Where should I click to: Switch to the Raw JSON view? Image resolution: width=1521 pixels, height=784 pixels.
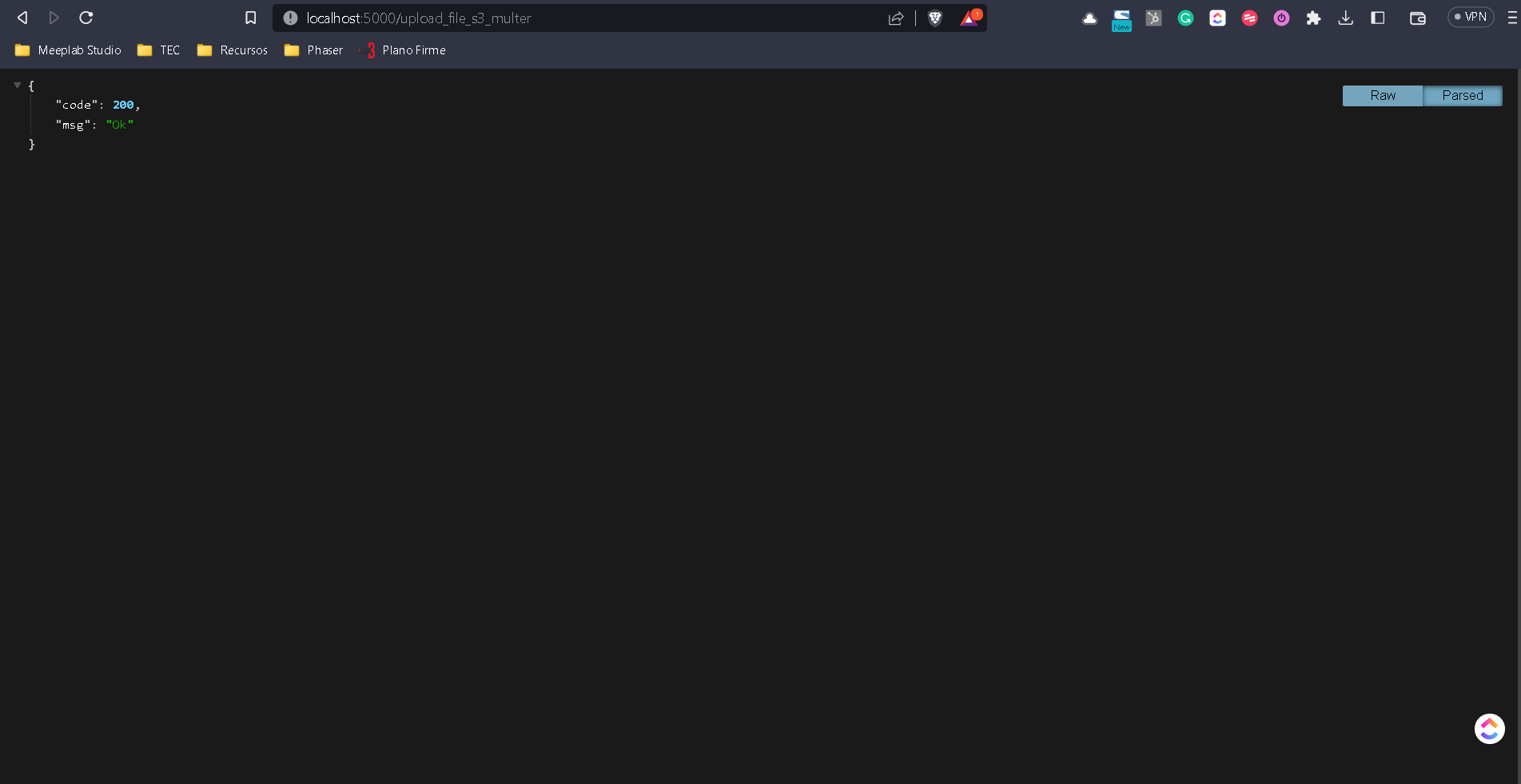click(1382, 96)
